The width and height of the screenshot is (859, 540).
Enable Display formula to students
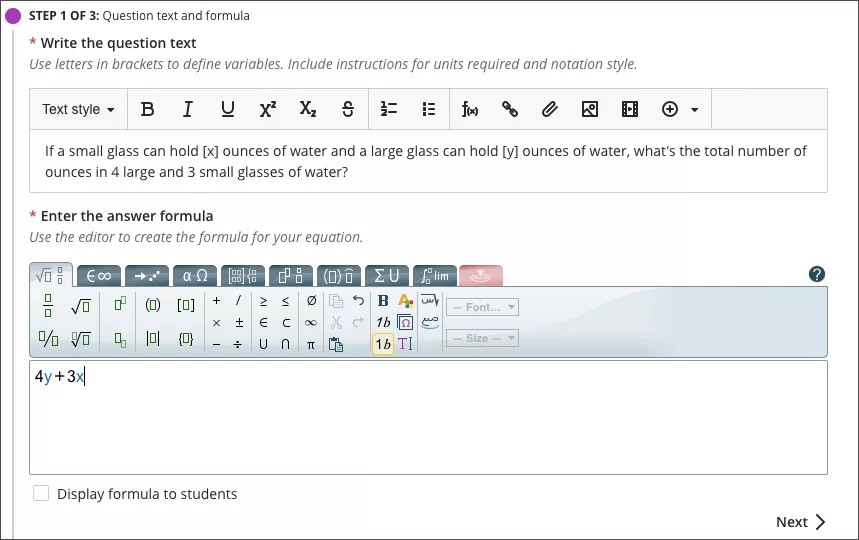coord(41,493)
